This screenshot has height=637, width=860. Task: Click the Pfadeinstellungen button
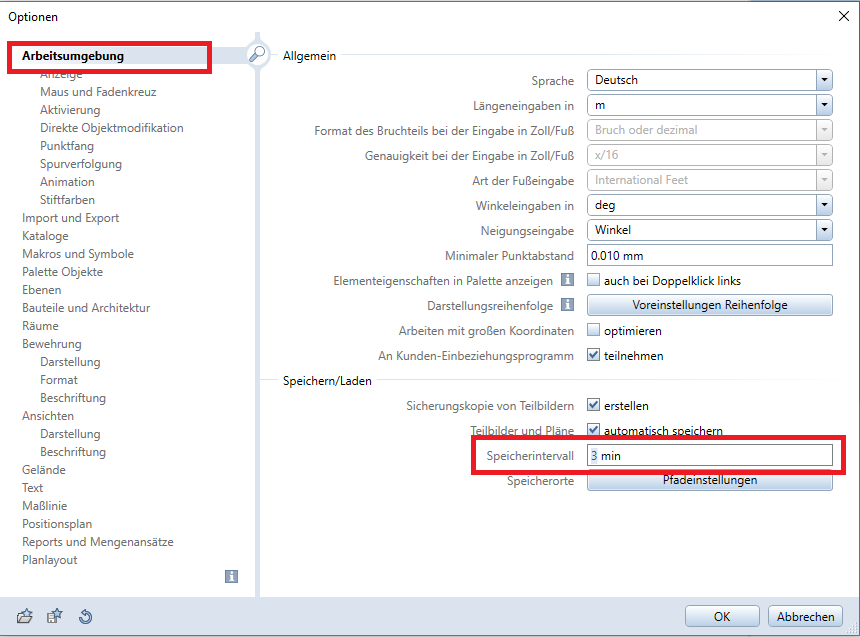click(709, 480)
